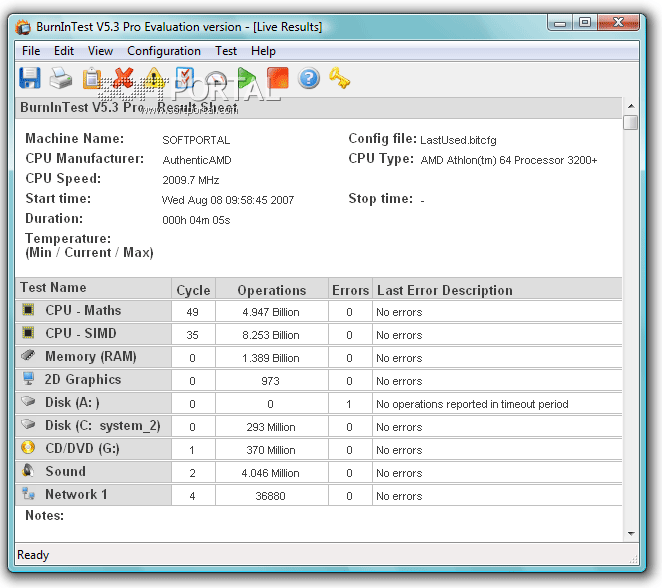Select the 2D Graphics test name

click(x=83, y=379)
